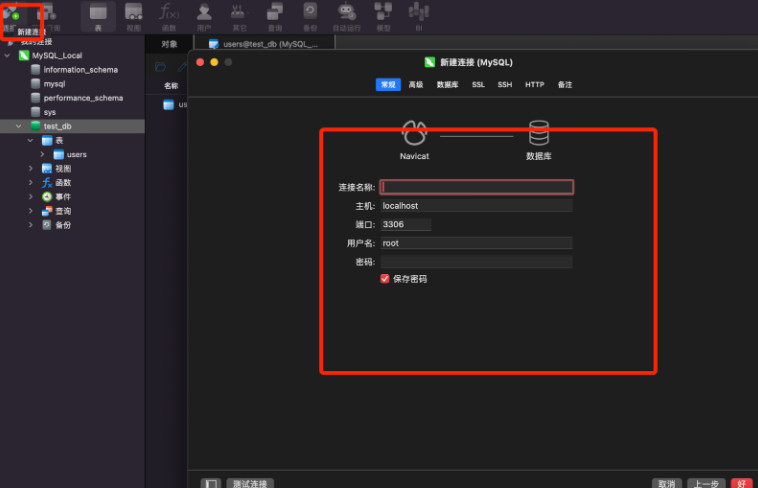Open the Function (函数) f(x) toolbar icon

[x=169, y=12]
